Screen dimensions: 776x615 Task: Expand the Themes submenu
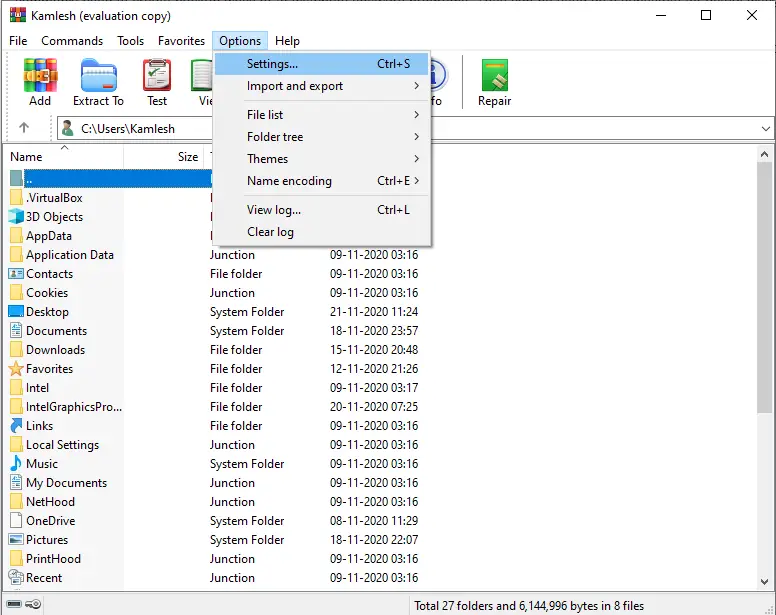tap(322, 158)
